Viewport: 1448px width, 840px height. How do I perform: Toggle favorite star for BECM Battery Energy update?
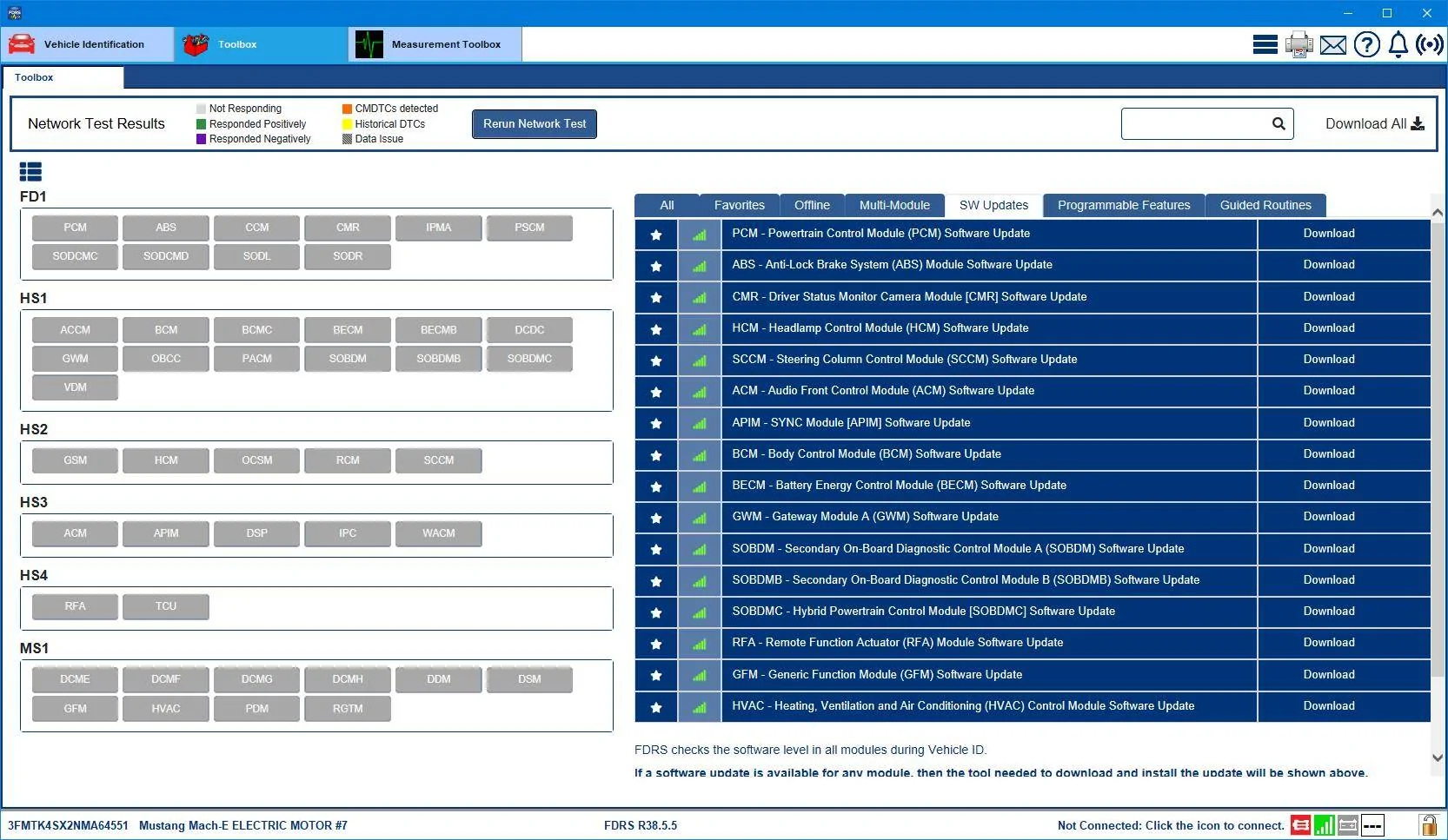(x=656, y=486)
